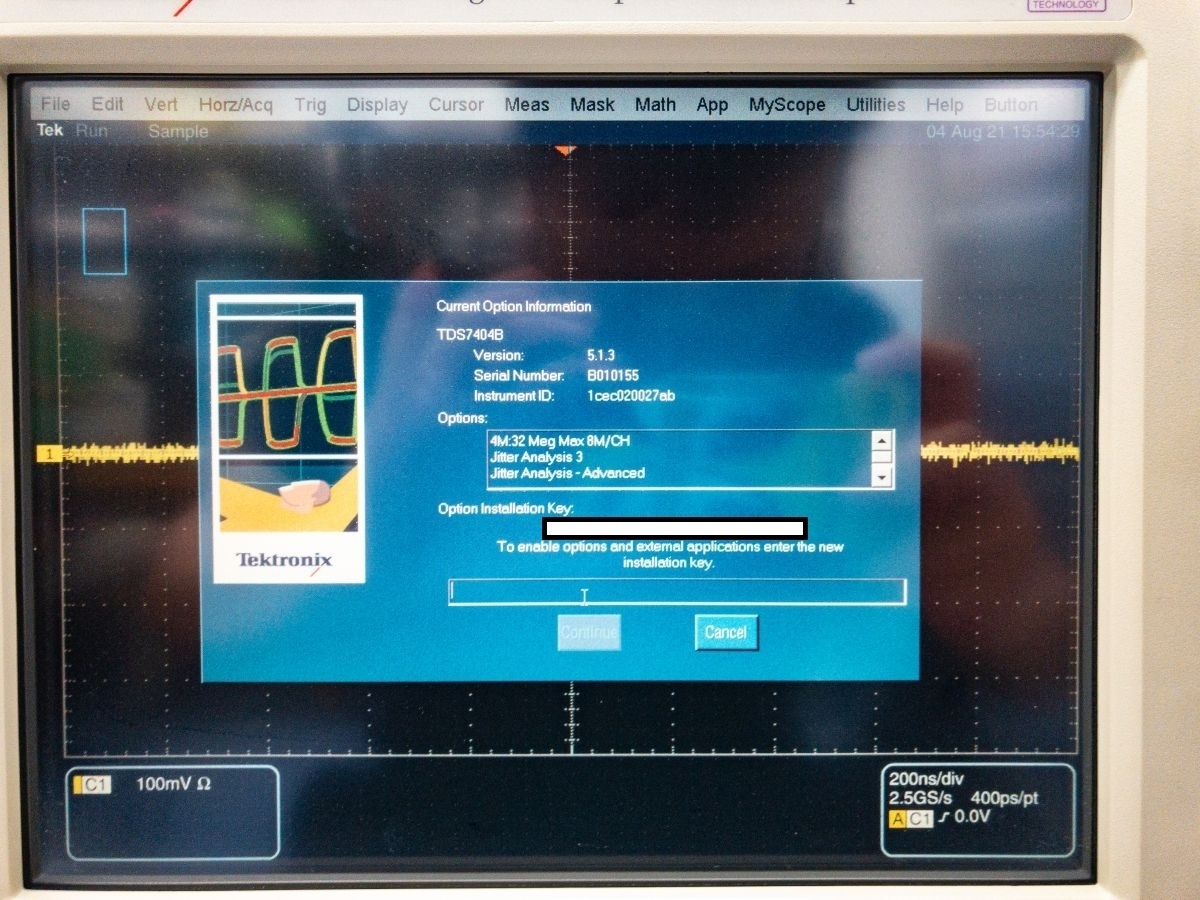The image size is (1200, 900).
Task: Click the Options list scroll-down arrow
Action: coord(881,477)
